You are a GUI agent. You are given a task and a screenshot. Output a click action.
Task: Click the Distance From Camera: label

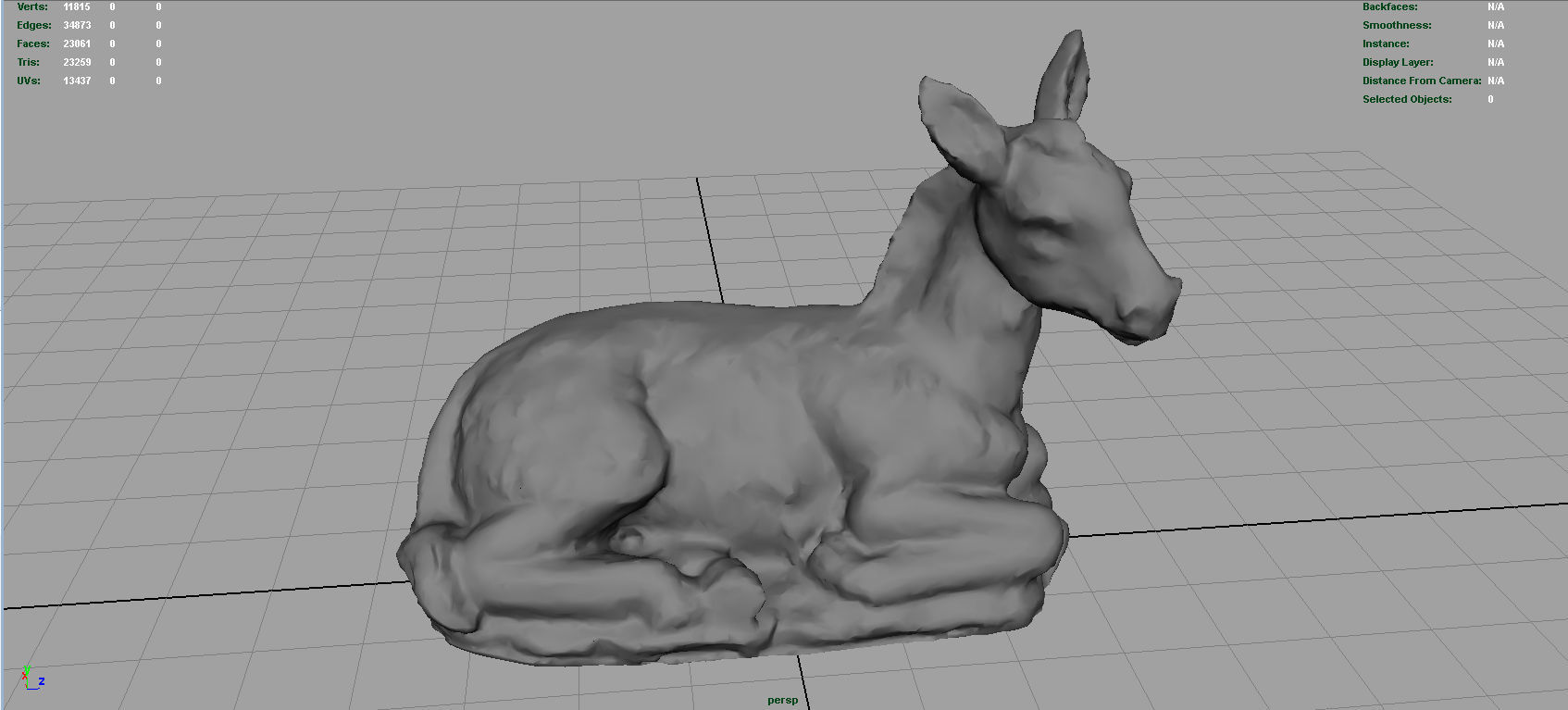tap(1422, 81)
